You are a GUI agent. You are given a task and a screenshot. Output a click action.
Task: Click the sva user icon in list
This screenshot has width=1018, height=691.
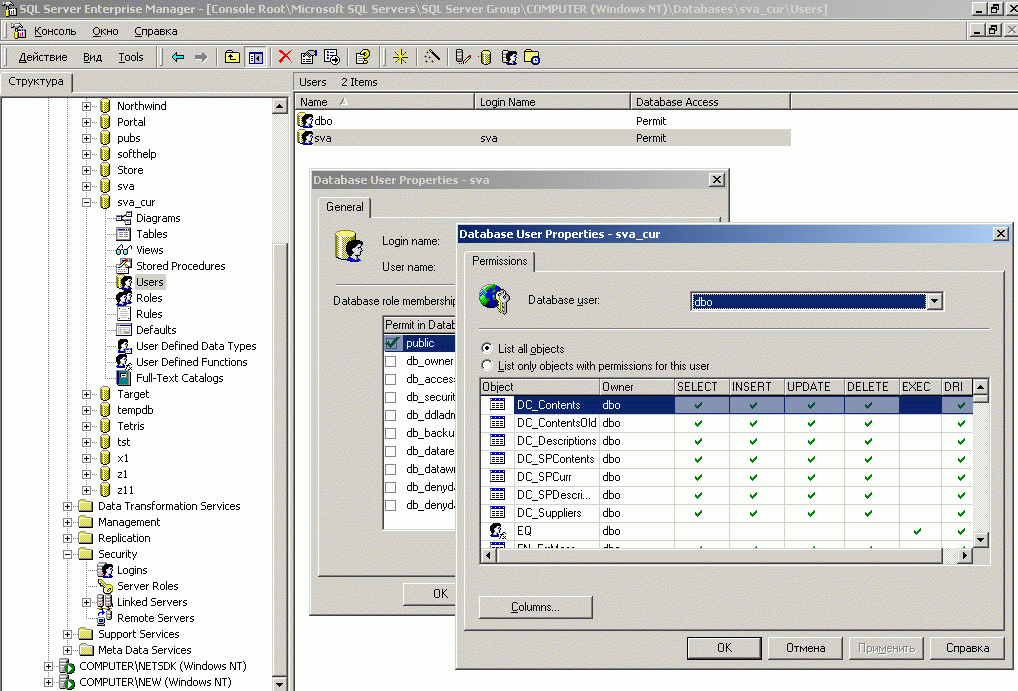click(305, 138)
